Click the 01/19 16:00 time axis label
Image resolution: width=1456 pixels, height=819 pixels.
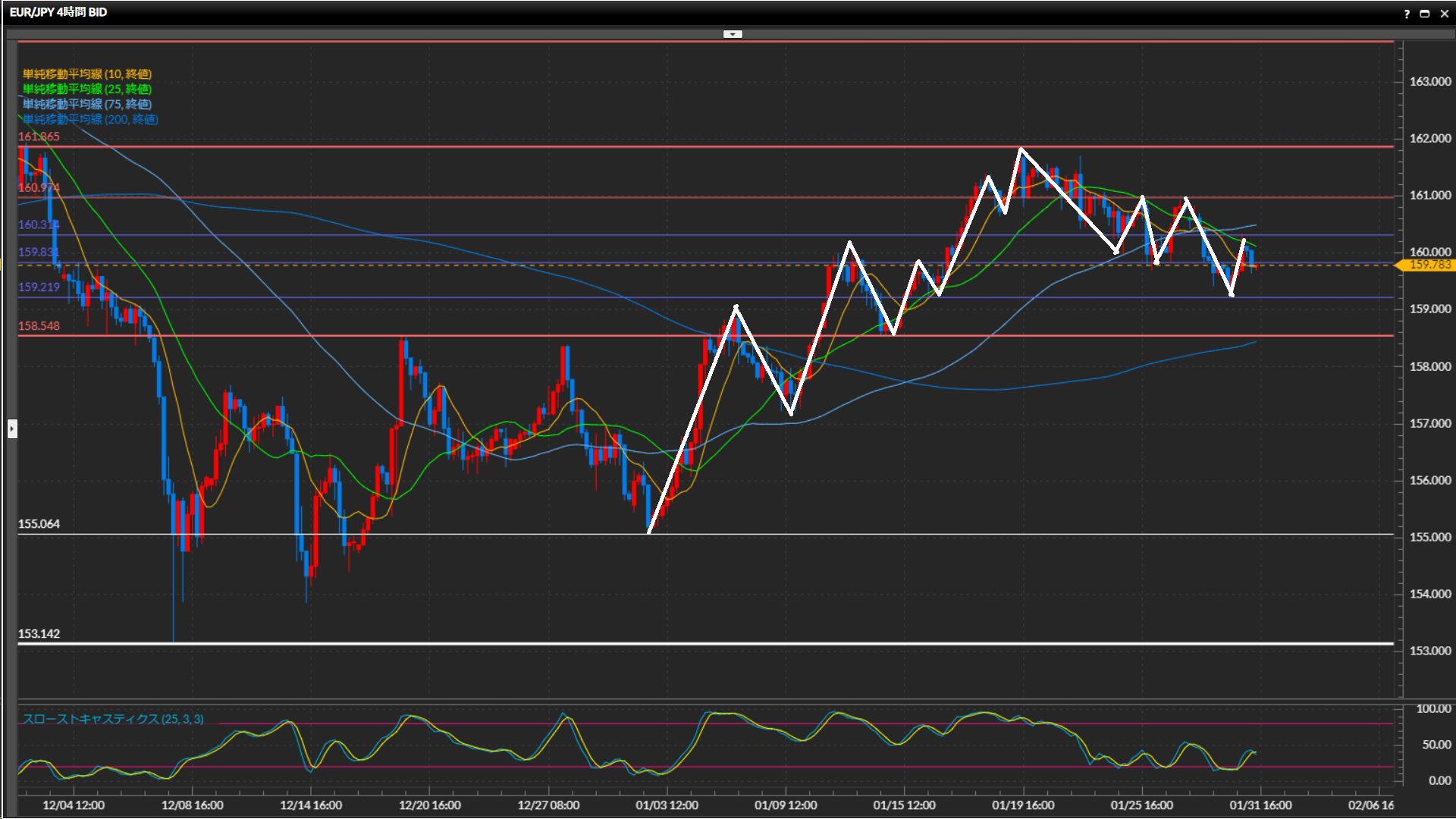[x=1023, y=805]
